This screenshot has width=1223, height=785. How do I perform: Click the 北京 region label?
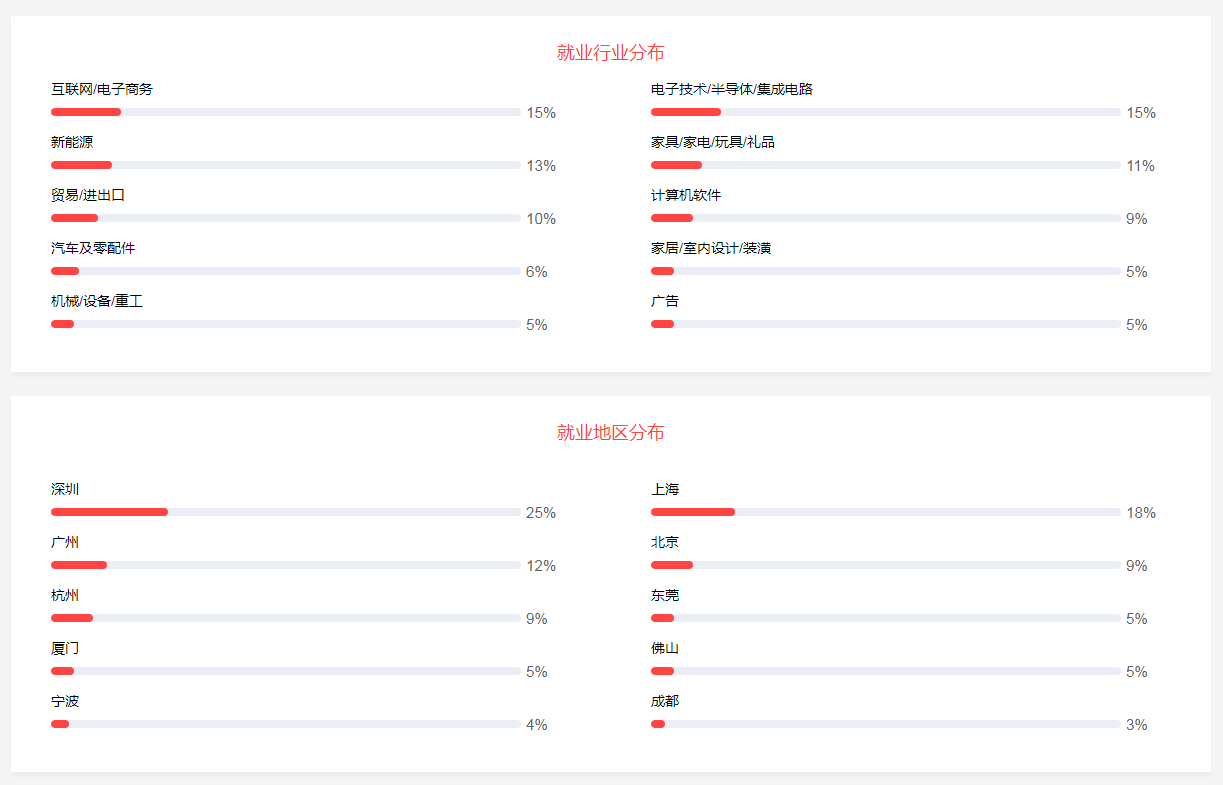pos(665,542)
